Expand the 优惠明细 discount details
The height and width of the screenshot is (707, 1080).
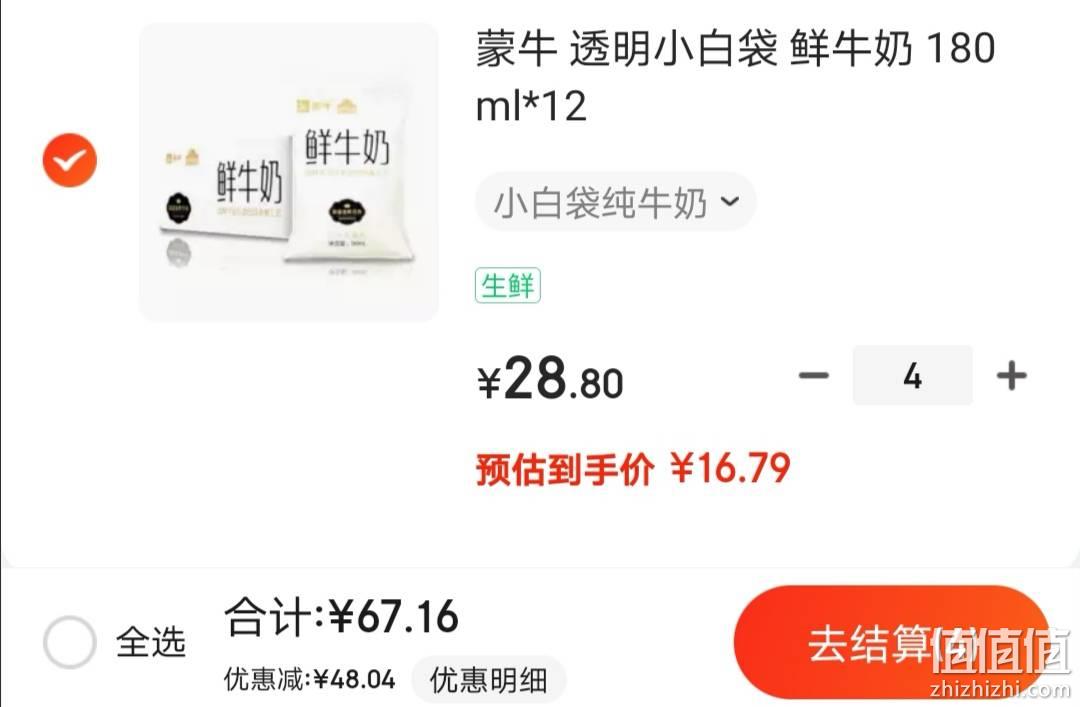(x=488, y=680)
